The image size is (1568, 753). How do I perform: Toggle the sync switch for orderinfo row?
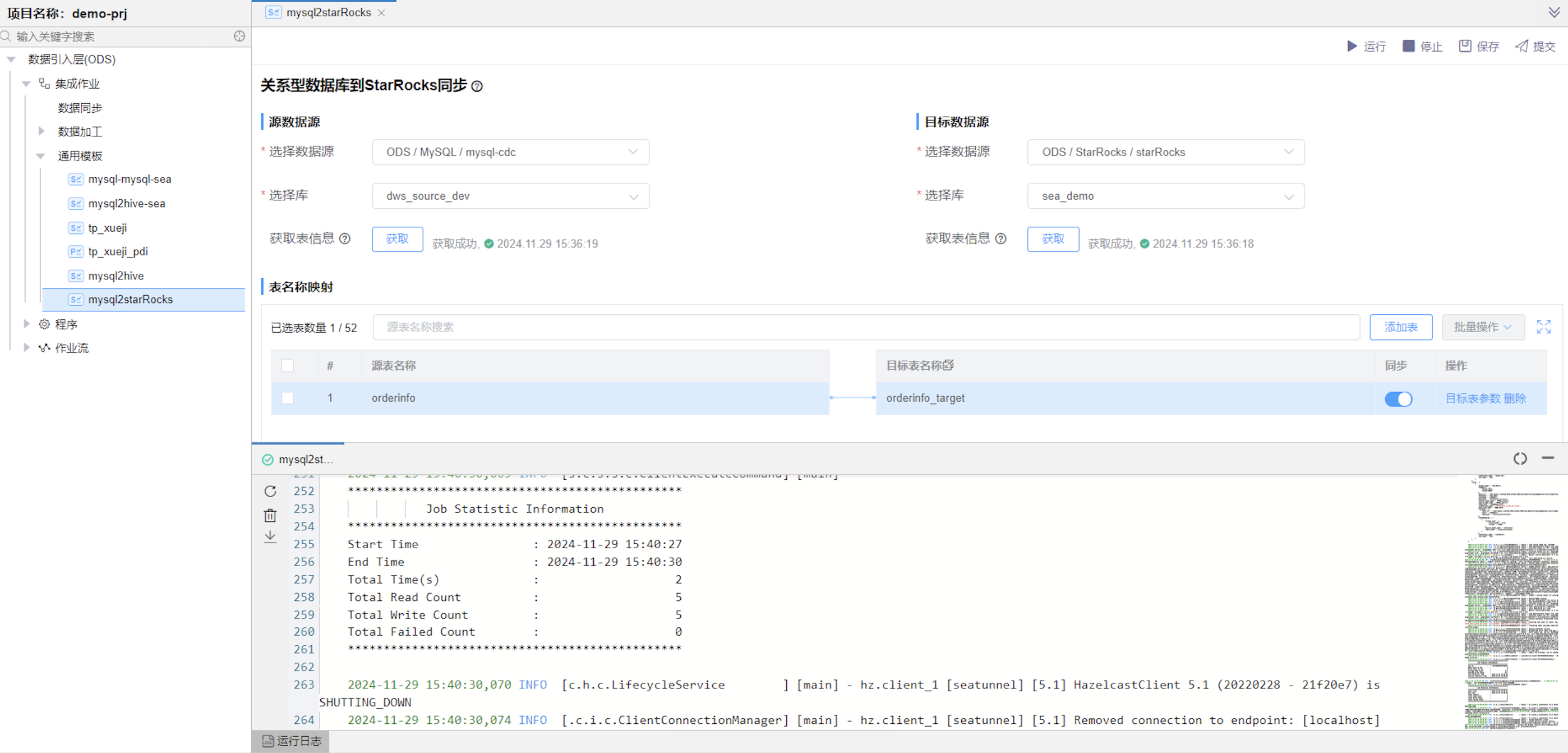pyautogui.click(x=1398, y=399)
